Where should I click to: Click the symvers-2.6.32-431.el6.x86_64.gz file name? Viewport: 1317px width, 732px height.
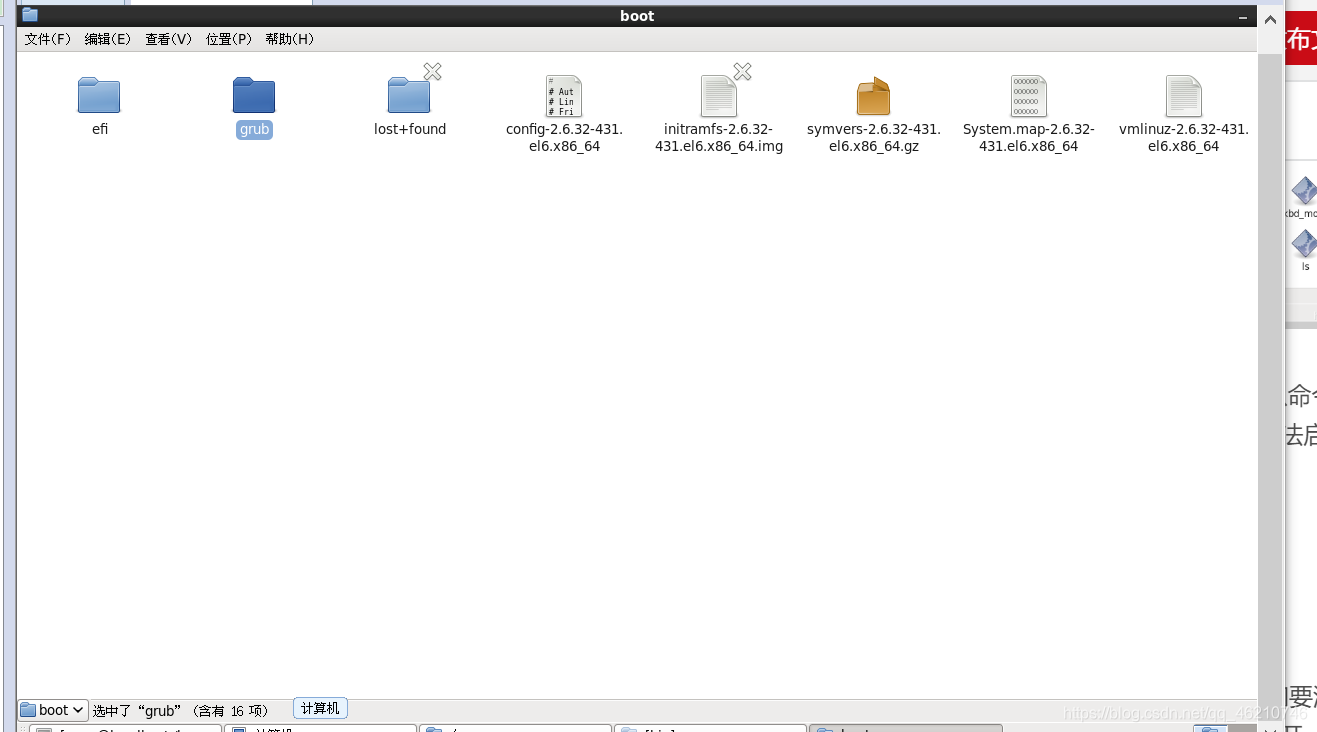(874, 137)
